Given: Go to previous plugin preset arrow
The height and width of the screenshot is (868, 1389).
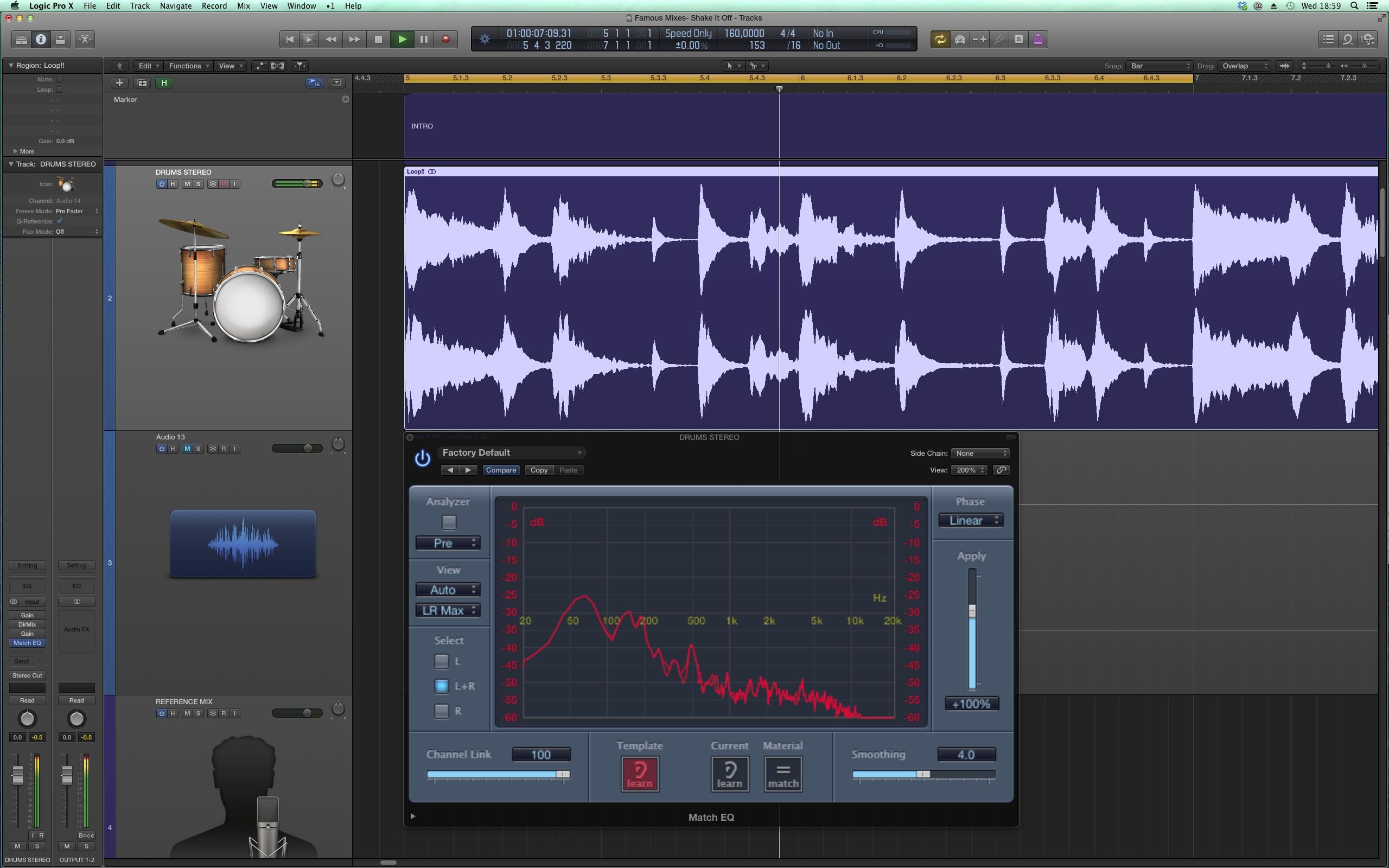Looking at the screenshot, I should 450,470.
